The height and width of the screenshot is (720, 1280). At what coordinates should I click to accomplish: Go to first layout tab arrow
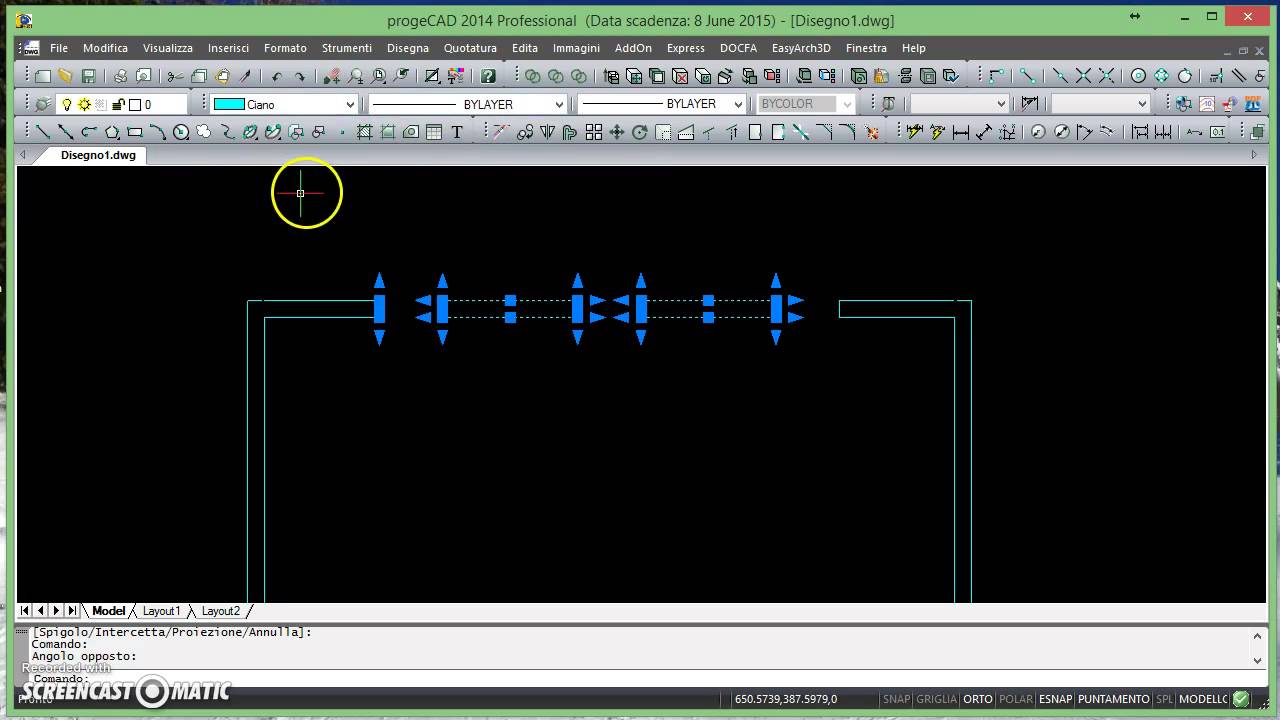(25, 611)
